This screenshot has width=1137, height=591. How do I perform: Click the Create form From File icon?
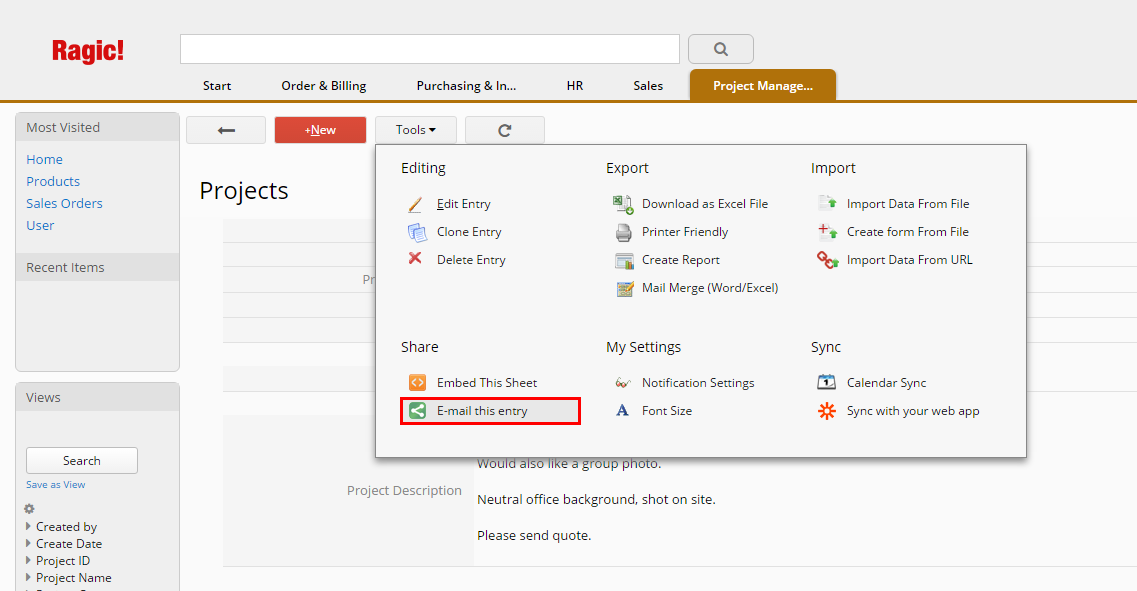coord(828,231)
